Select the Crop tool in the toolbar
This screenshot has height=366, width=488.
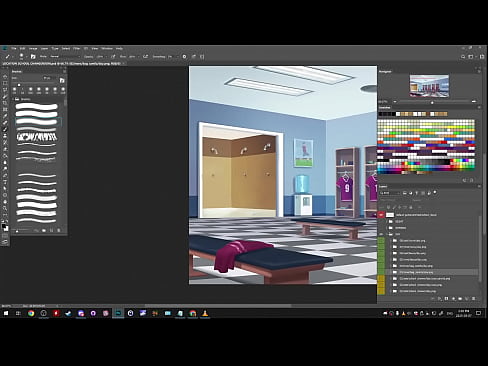pyautogui.click(x=5, y=103)
